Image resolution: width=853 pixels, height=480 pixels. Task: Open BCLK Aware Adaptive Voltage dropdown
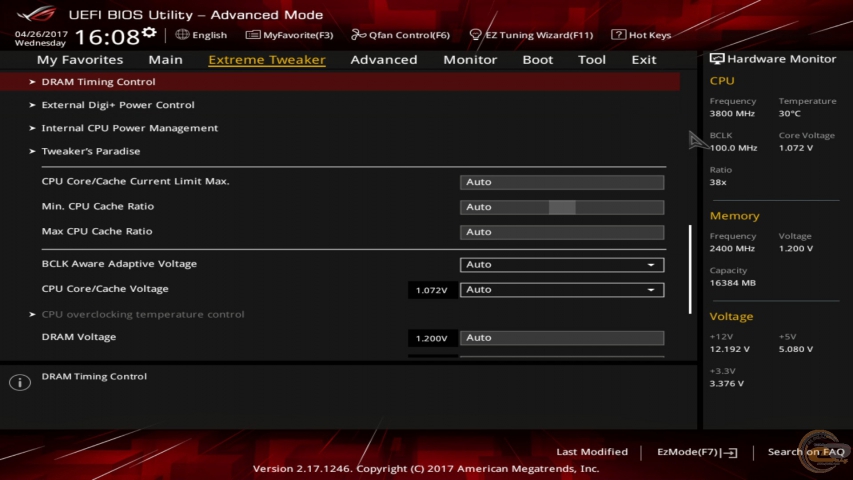click(x=562, y=264)
